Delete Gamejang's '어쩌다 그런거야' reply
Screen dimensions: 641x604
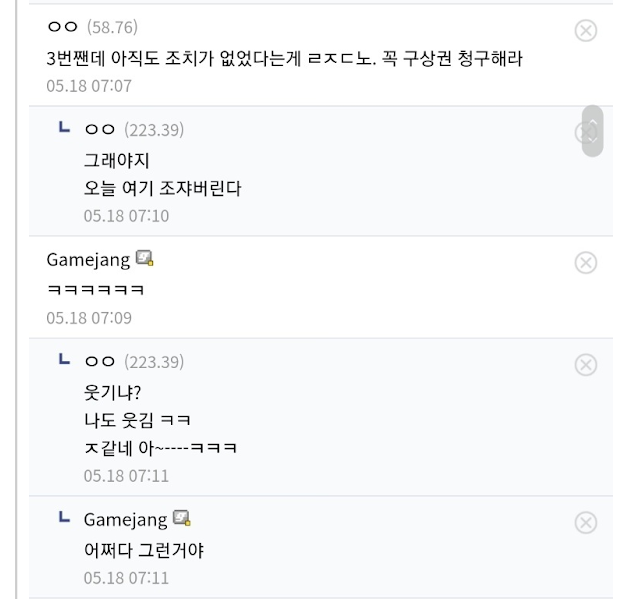[586, 522]
